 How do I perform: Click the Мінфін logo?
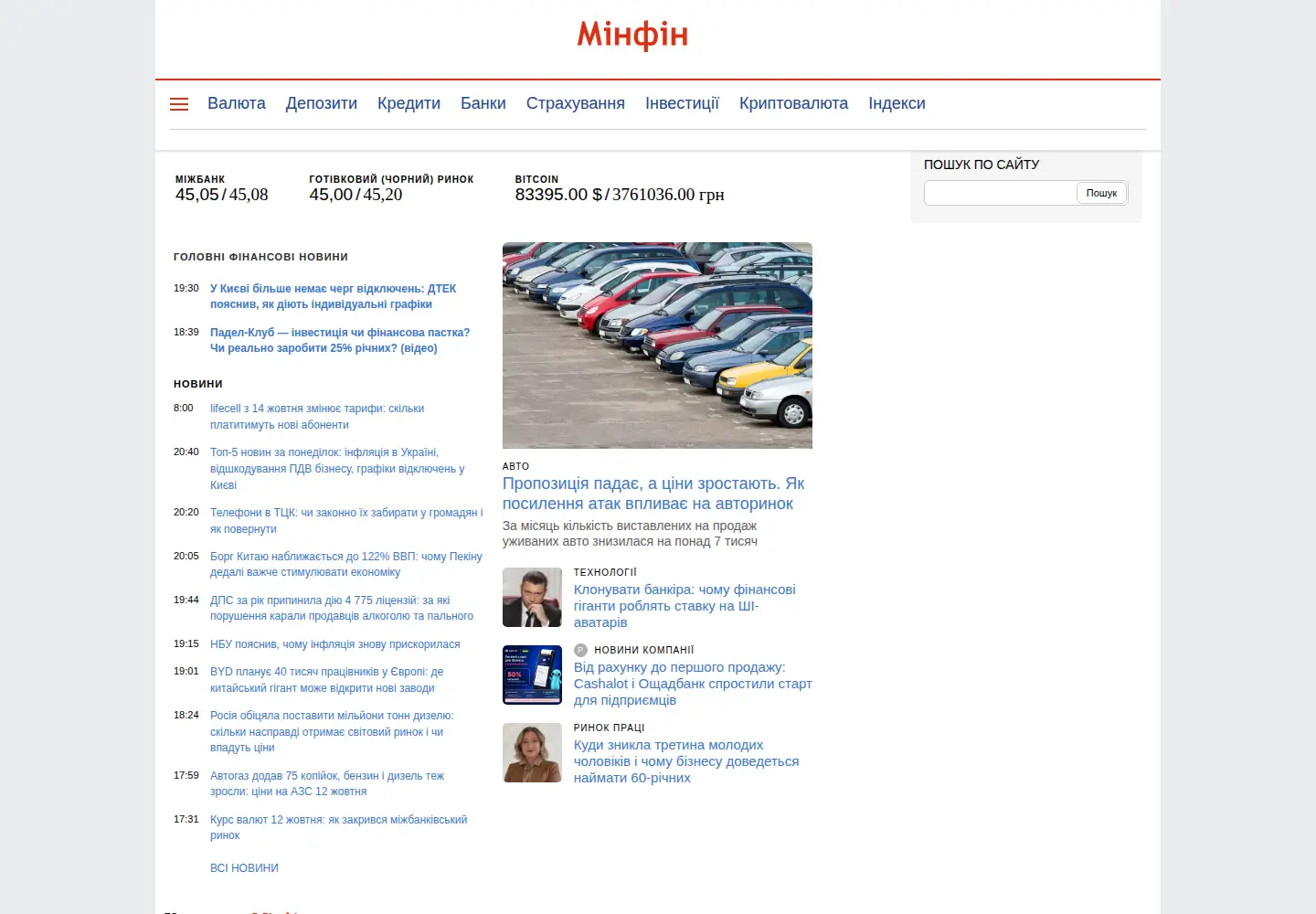(632, 36)
